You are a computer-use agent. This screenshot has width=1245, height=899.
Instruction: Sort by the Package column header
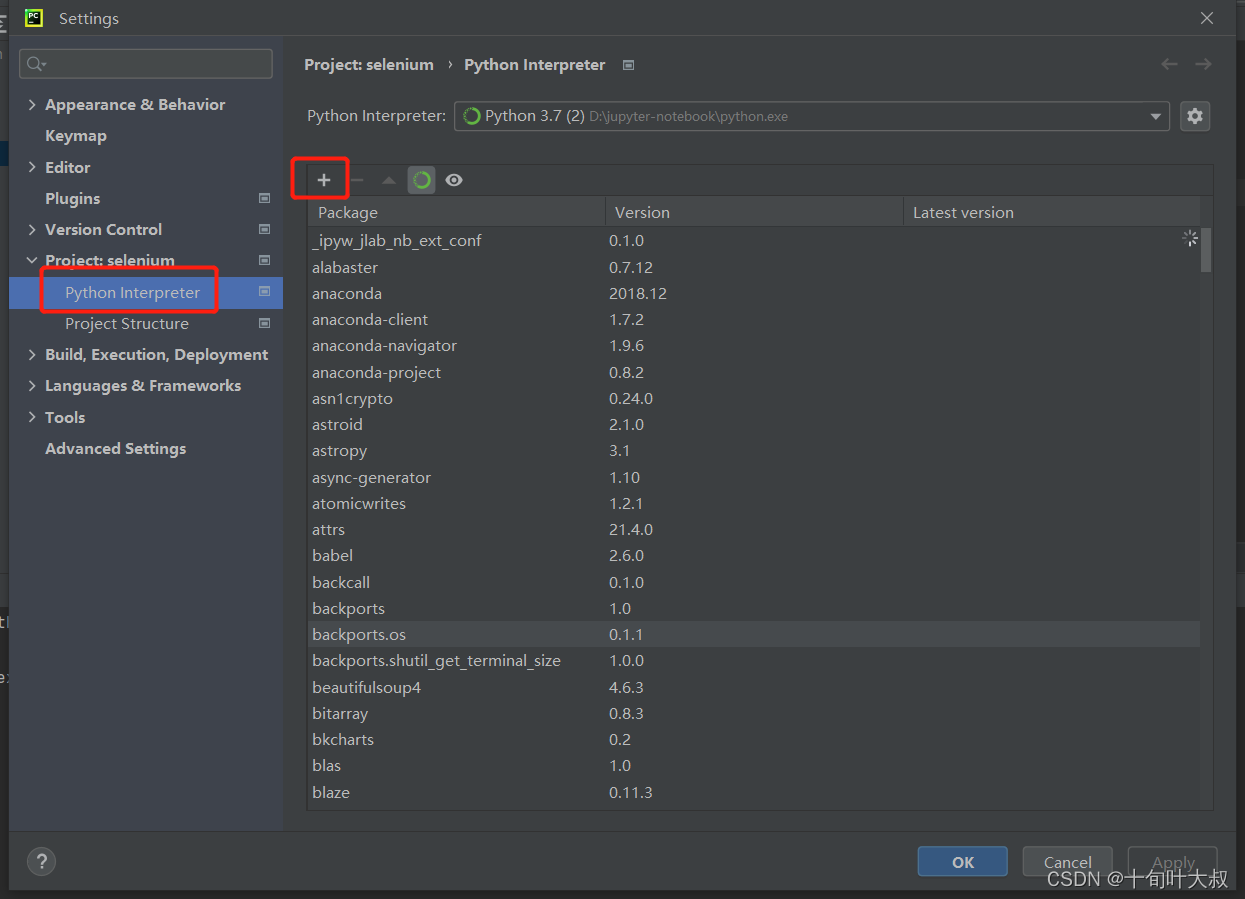[456, 212]
